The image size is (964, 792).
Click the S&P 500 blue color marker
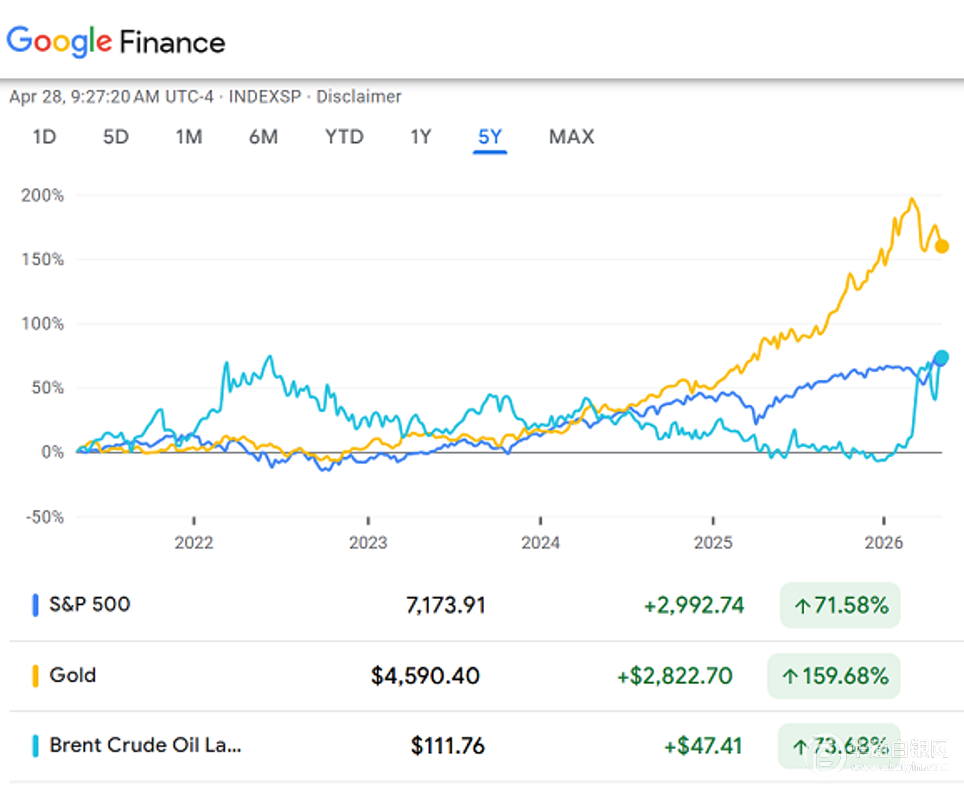pyautogui.click(x=36, y=605)
